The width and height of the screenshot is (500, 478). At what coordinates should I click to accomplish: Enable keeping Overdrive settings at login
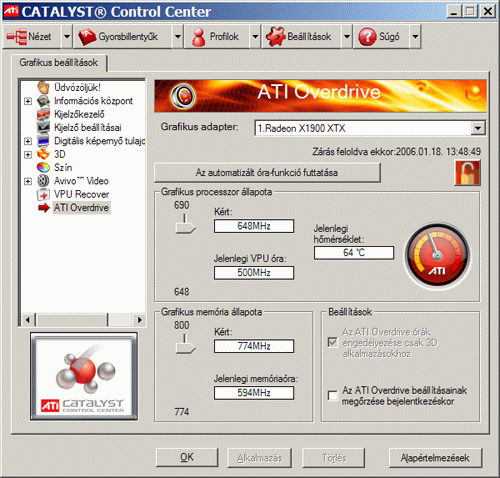(x=332, y=395)
